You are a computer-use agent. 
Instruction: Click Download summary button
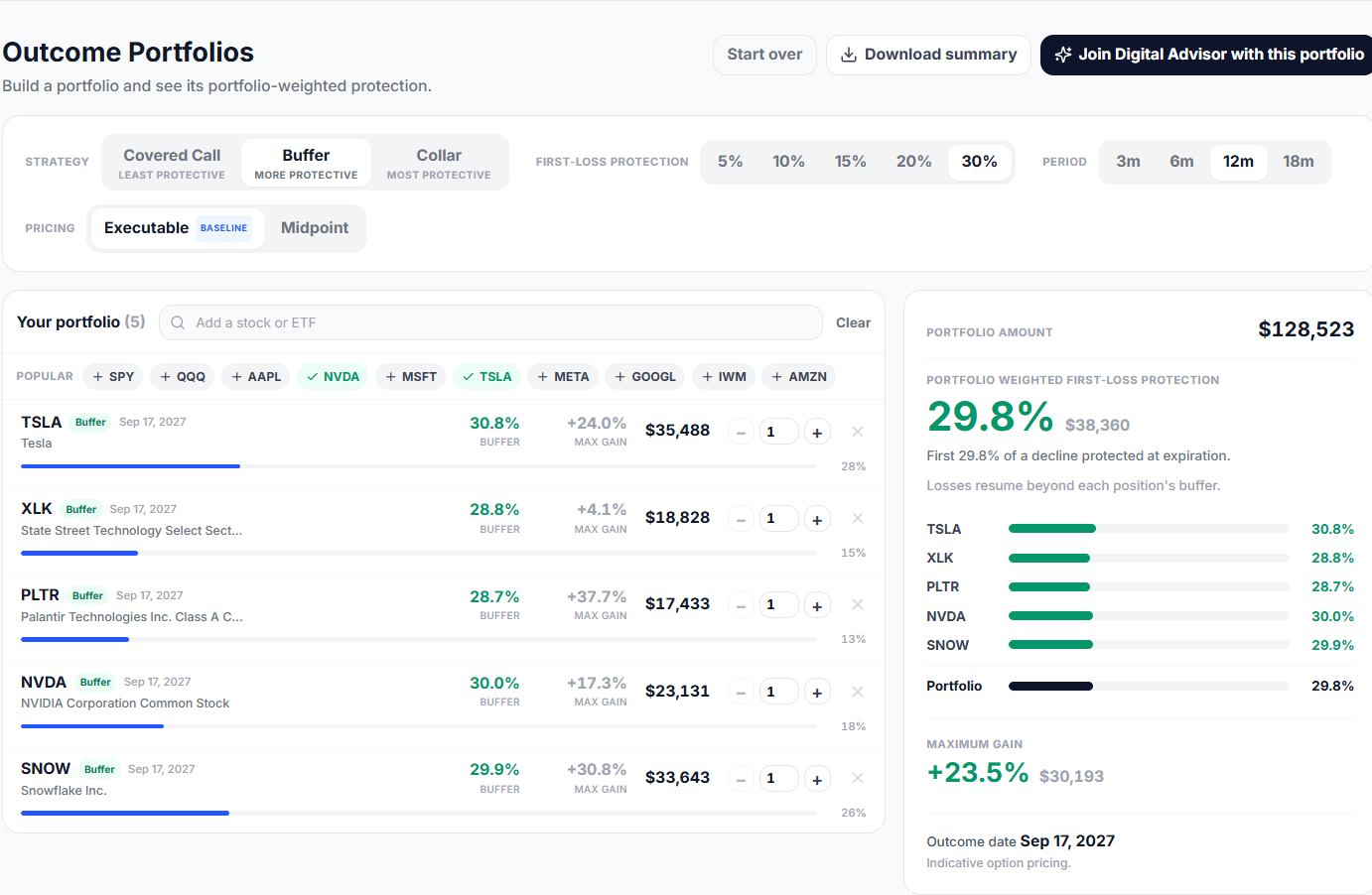[x=929, y=55]
